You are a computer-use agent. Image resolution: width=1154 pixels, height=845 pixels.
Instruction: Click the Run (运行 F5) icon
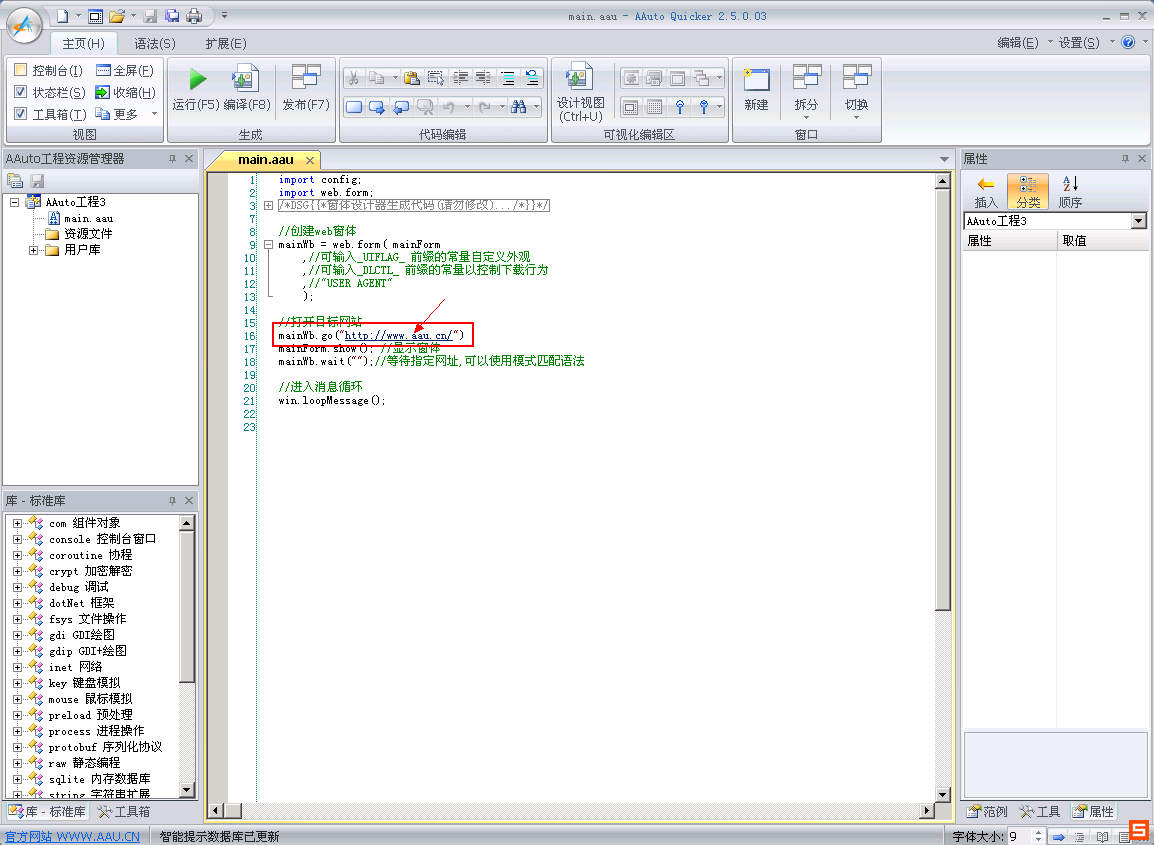point(197,80)
